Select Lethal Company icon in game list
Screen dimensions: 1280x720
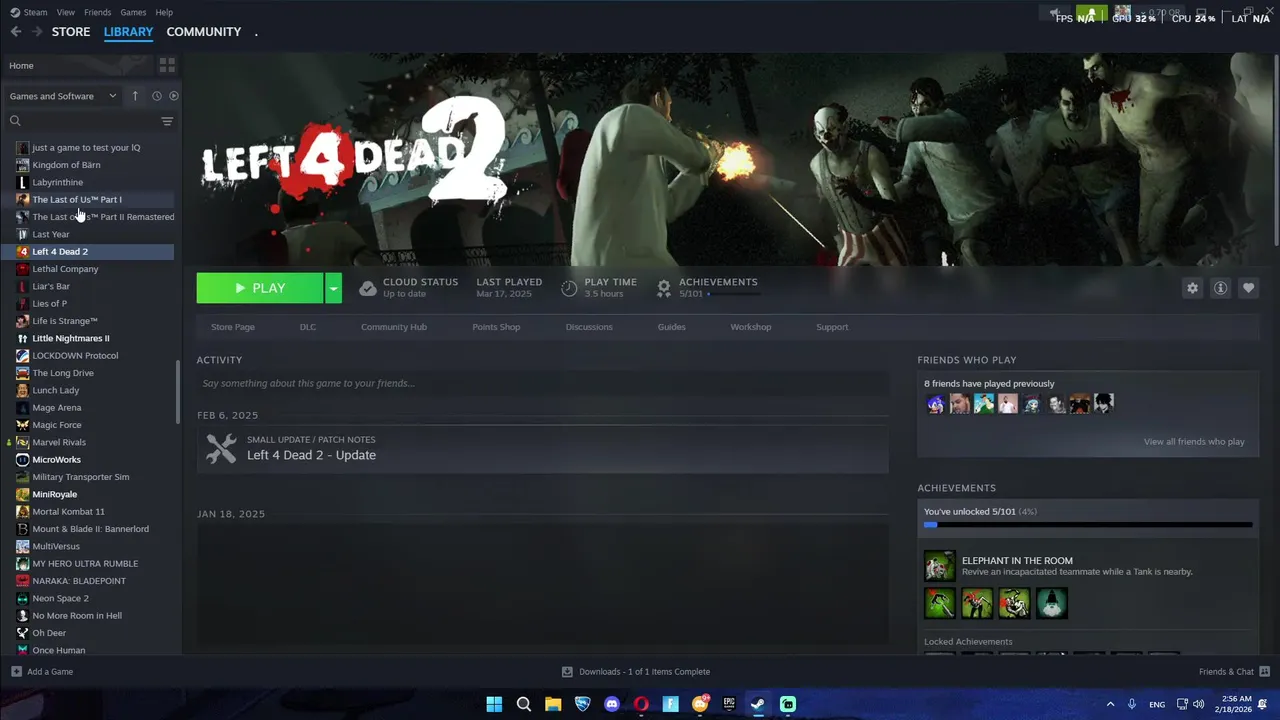(22, 269)
